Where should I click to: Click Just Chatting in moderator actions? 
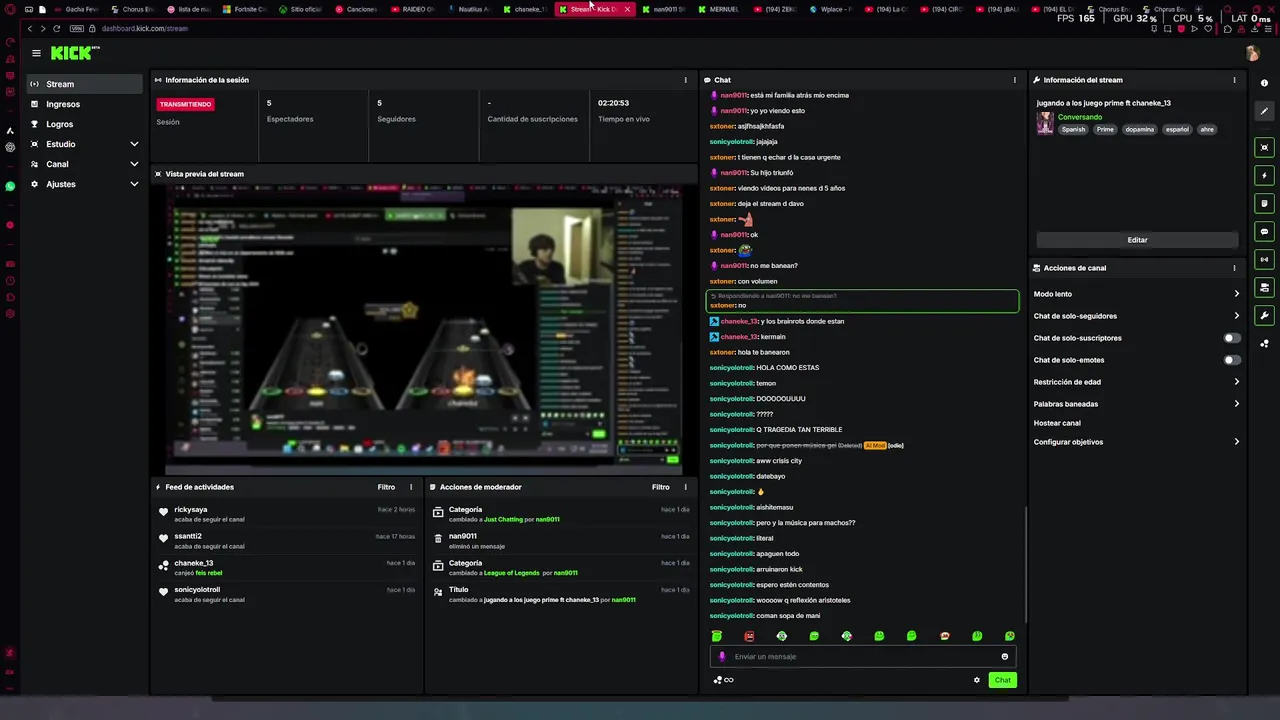504,520
